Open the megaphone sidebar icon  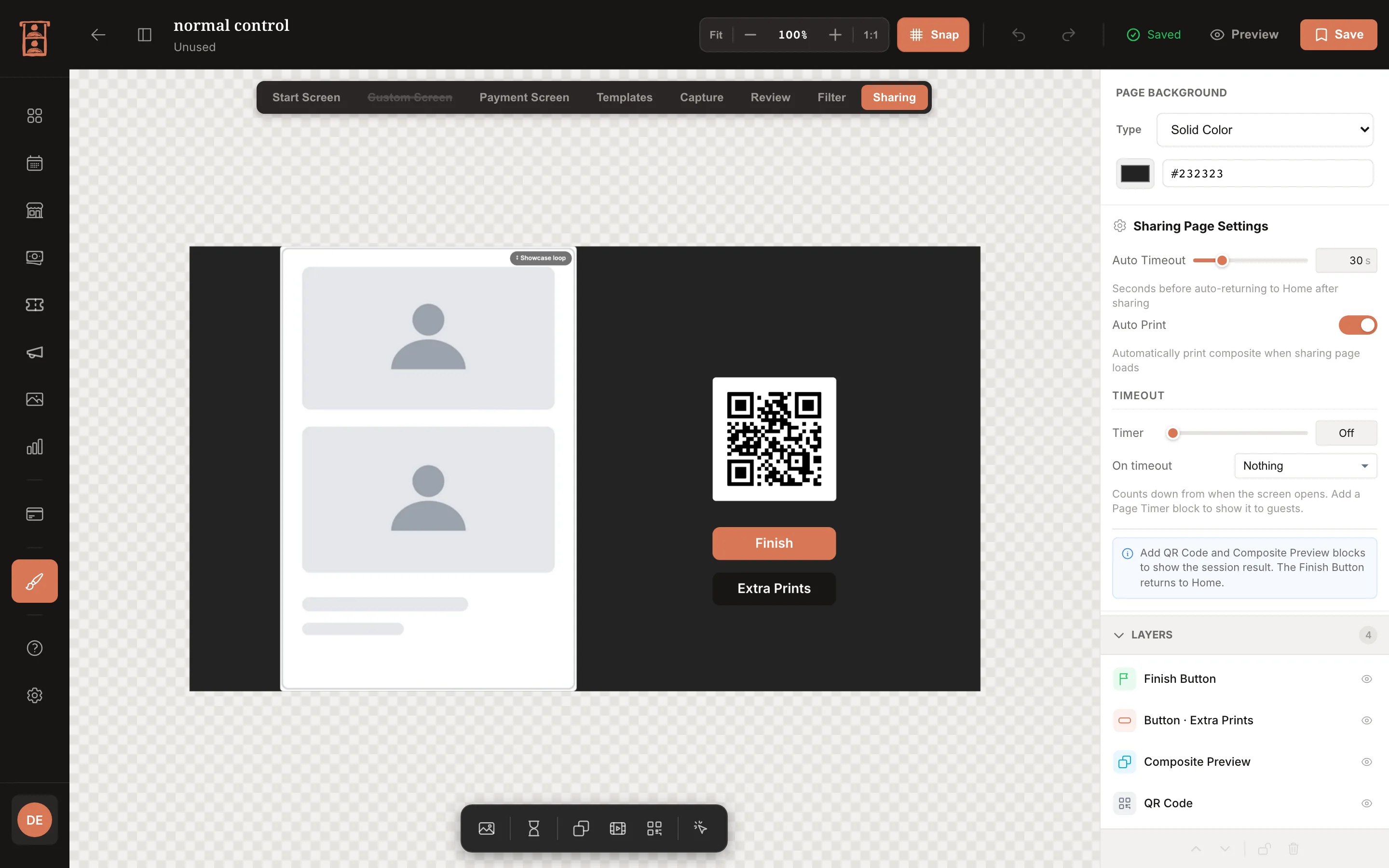34,352
